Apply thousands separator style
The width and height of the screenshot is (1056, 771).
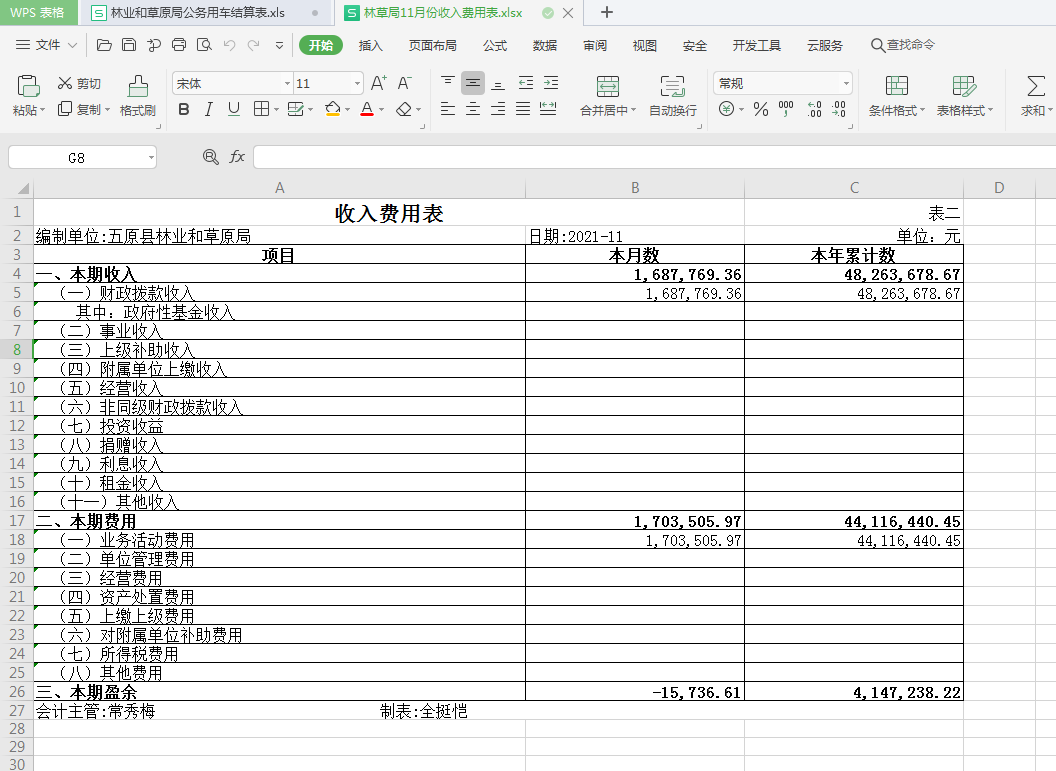click(x=786, y=109)
